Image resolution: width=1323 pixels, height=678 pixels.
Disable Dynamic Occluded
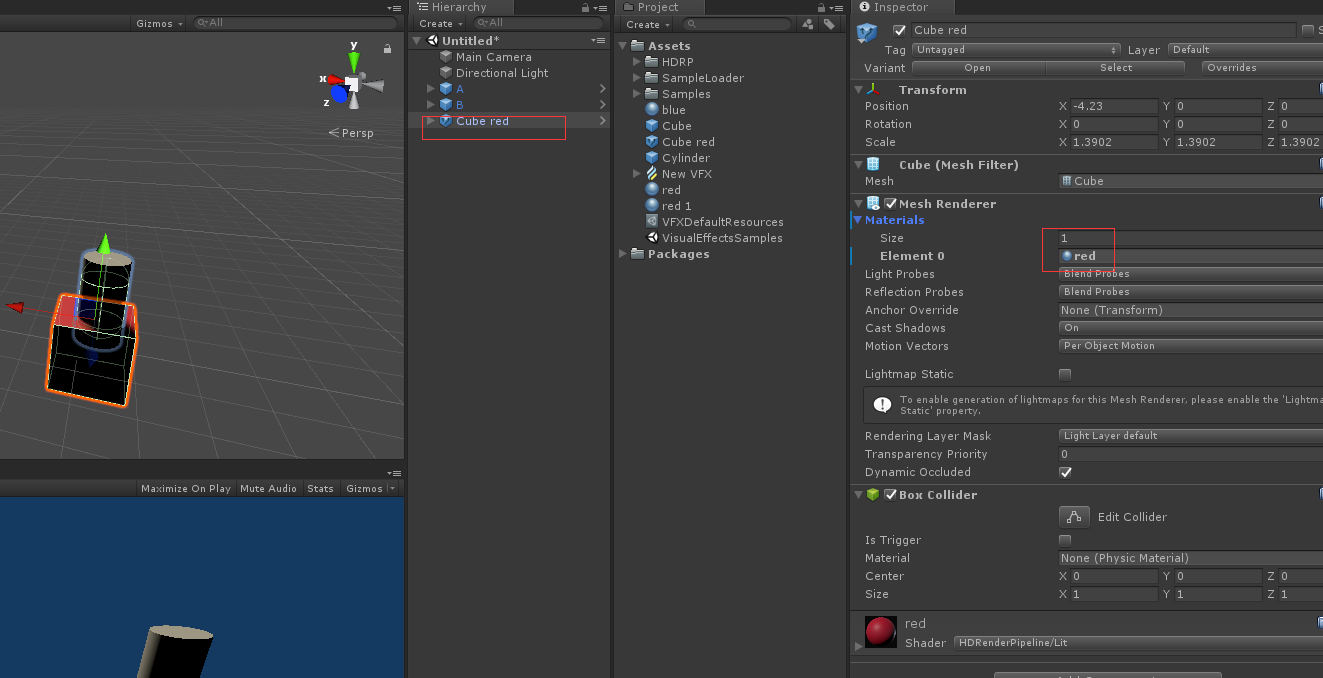1064,472
